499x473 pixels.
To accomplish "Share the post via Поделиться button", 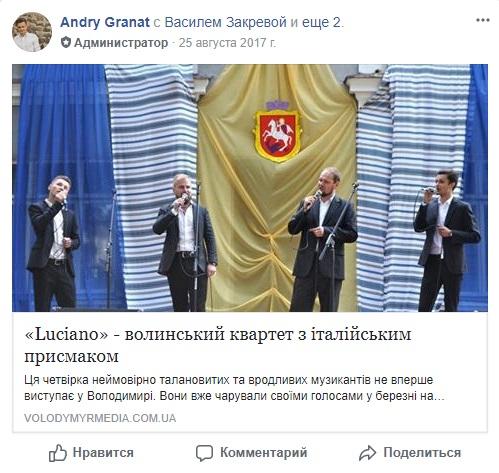I will point(410,453).
